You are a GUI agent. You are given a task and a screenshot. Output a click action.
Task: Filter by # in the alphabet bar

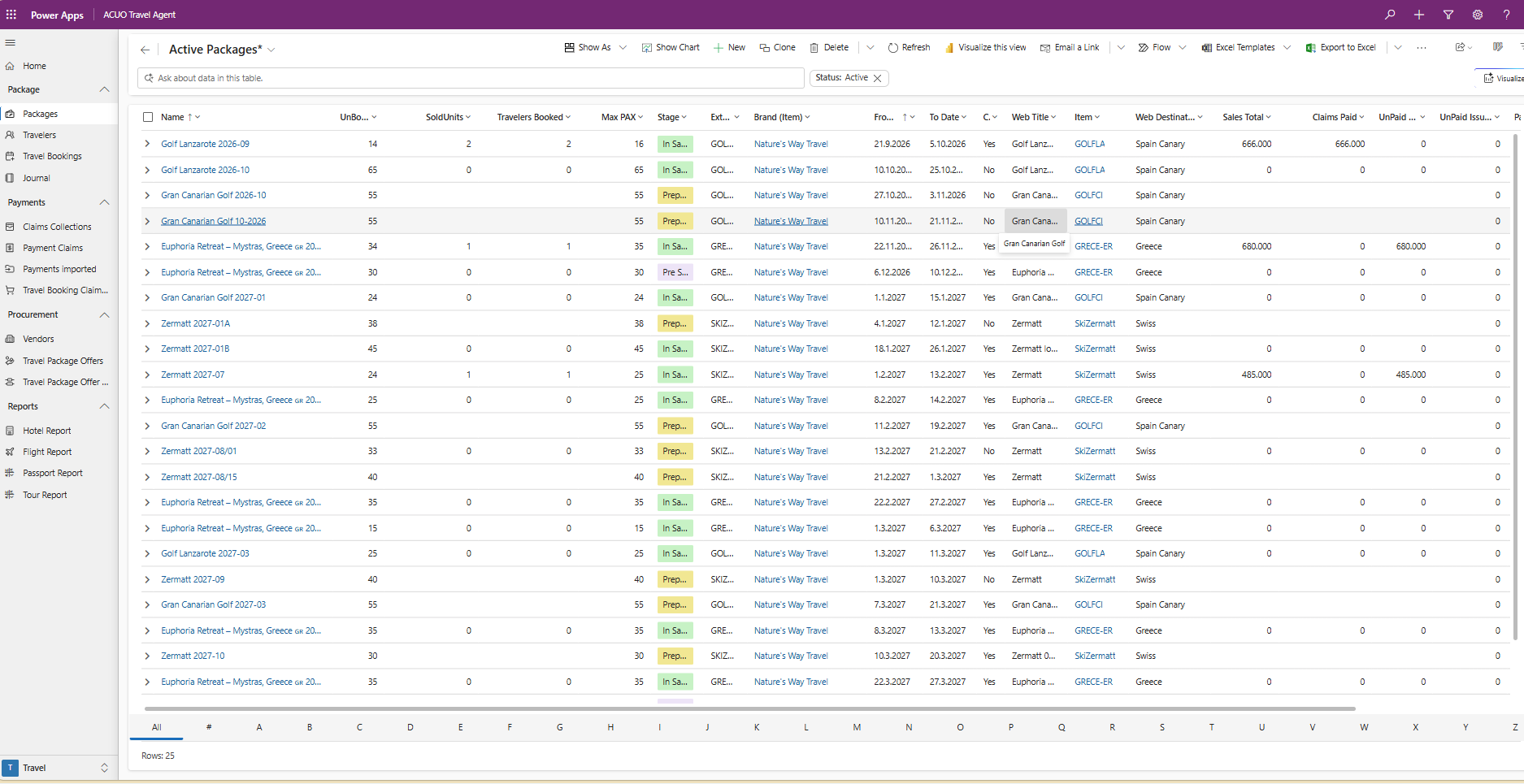point(209,727)
